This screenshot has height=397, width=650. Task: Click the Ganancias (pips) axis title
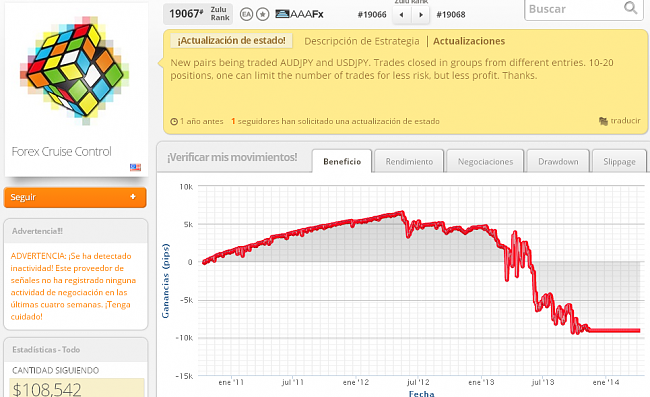pos(165,281)
